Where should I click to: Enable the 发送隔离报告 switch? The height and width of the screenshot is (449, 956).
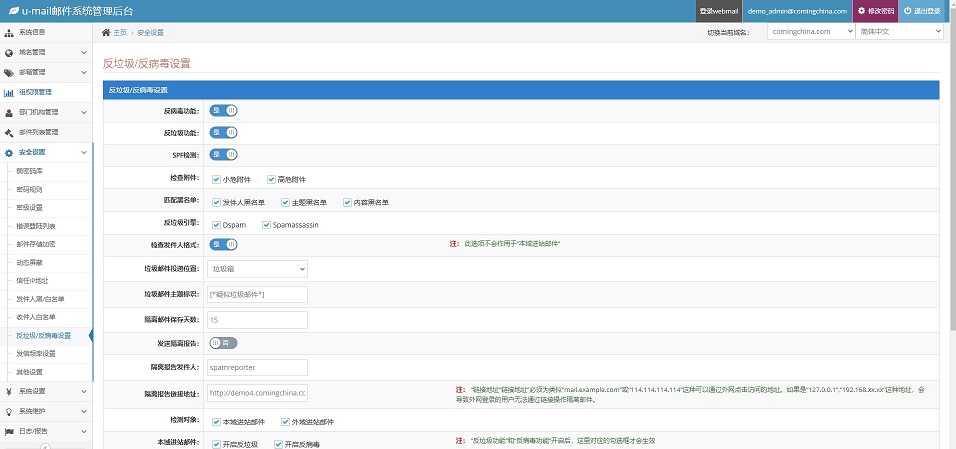pos(223,343)
